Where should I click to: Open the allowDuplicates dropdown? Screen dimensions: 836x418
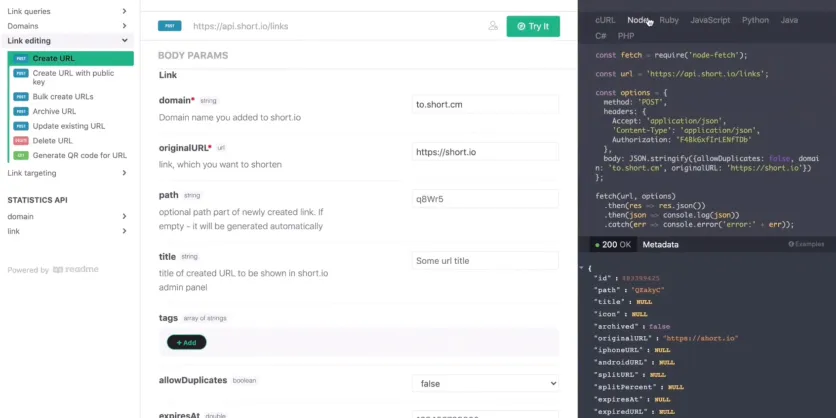[x=485, y=383]
